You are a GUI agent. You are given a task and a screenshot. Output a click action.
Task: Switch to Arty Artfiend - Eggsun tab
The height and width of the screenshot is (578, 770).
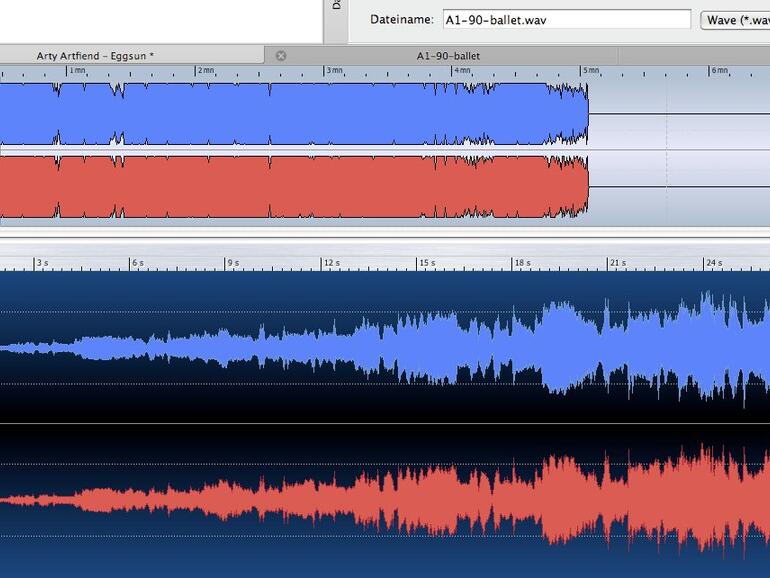click(95, 56)
